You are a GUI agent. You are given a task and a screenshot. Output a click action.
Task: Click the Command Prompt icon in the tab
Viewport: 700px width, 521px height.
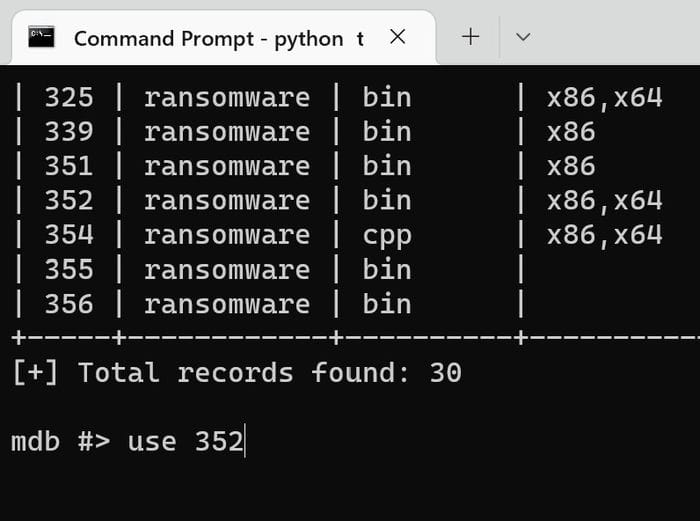pos(42,37)
